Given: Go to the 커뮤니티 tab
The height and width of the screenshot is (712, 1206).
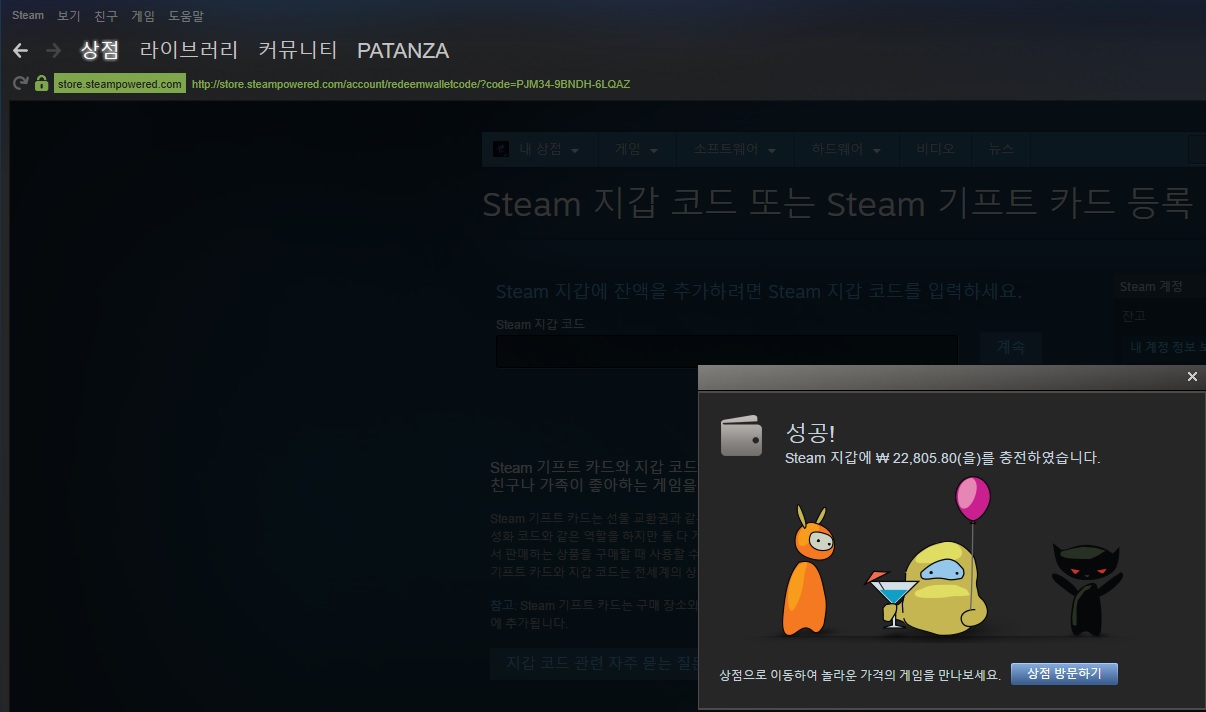Looking at the screenshot, I should tap(298, 50).
